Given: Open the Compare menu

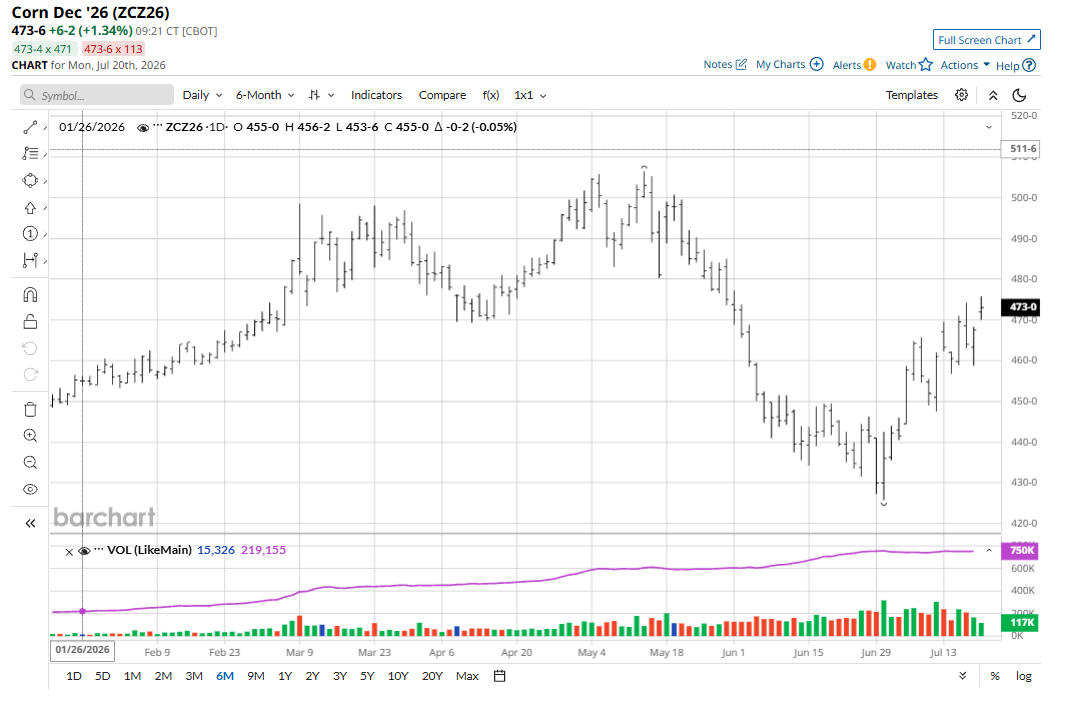Looking at the screenshot, I should 442,95.
